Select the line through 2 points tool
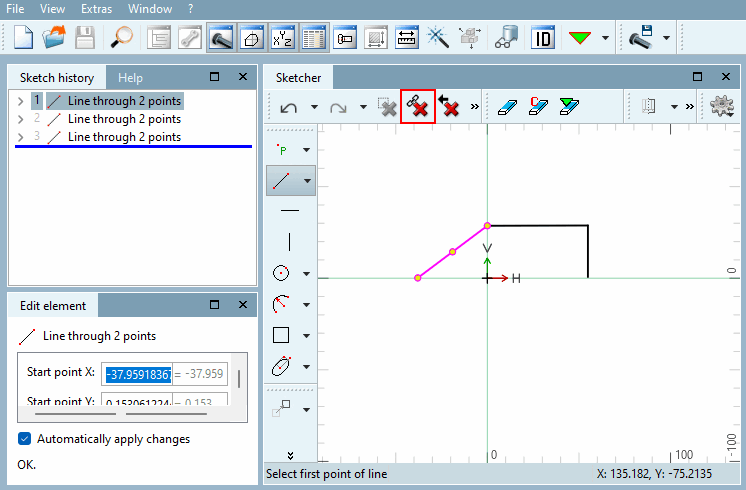Image resolution: width=746 pixels, height=490 pixels. coord(282,181)
